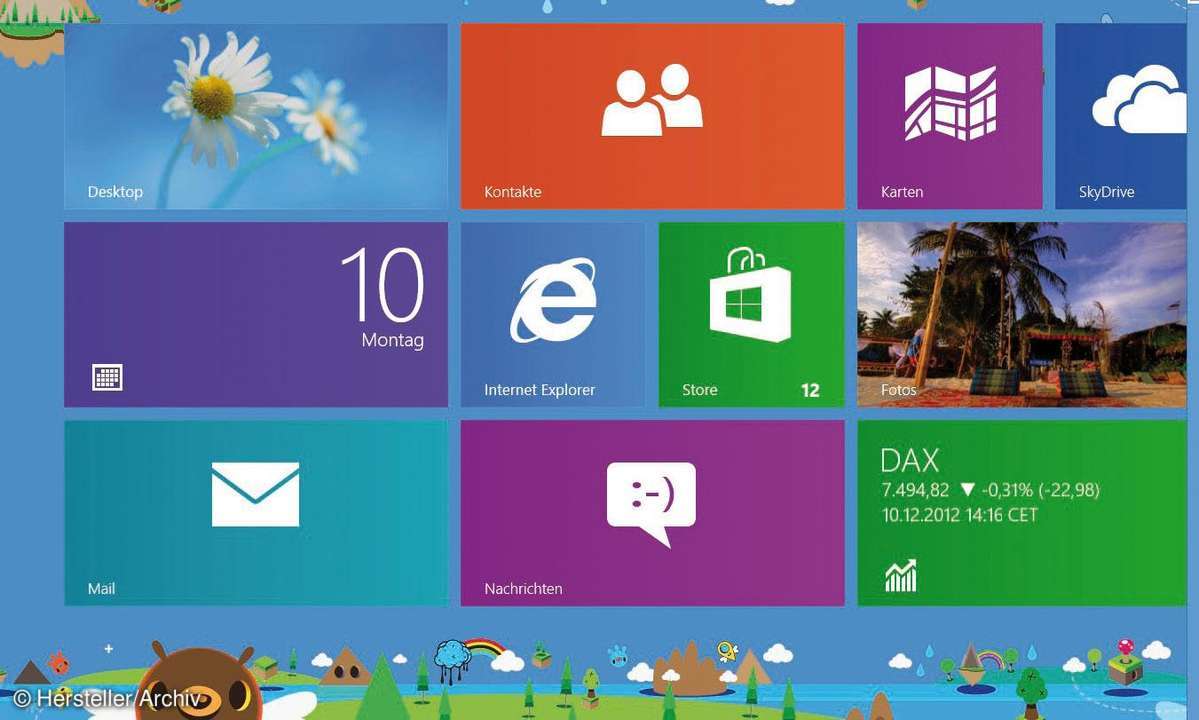Open the Nachrichten smiley speech bubble
Viewport: 1199px width, 720px height.
pyautogui.click(x=651, y=504)
